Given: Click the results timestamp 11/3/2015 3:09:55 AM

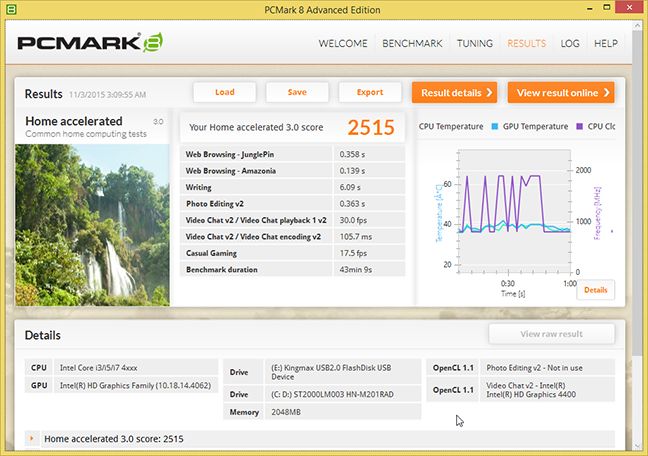Looking at the screenshot, I should coord(107,95).
